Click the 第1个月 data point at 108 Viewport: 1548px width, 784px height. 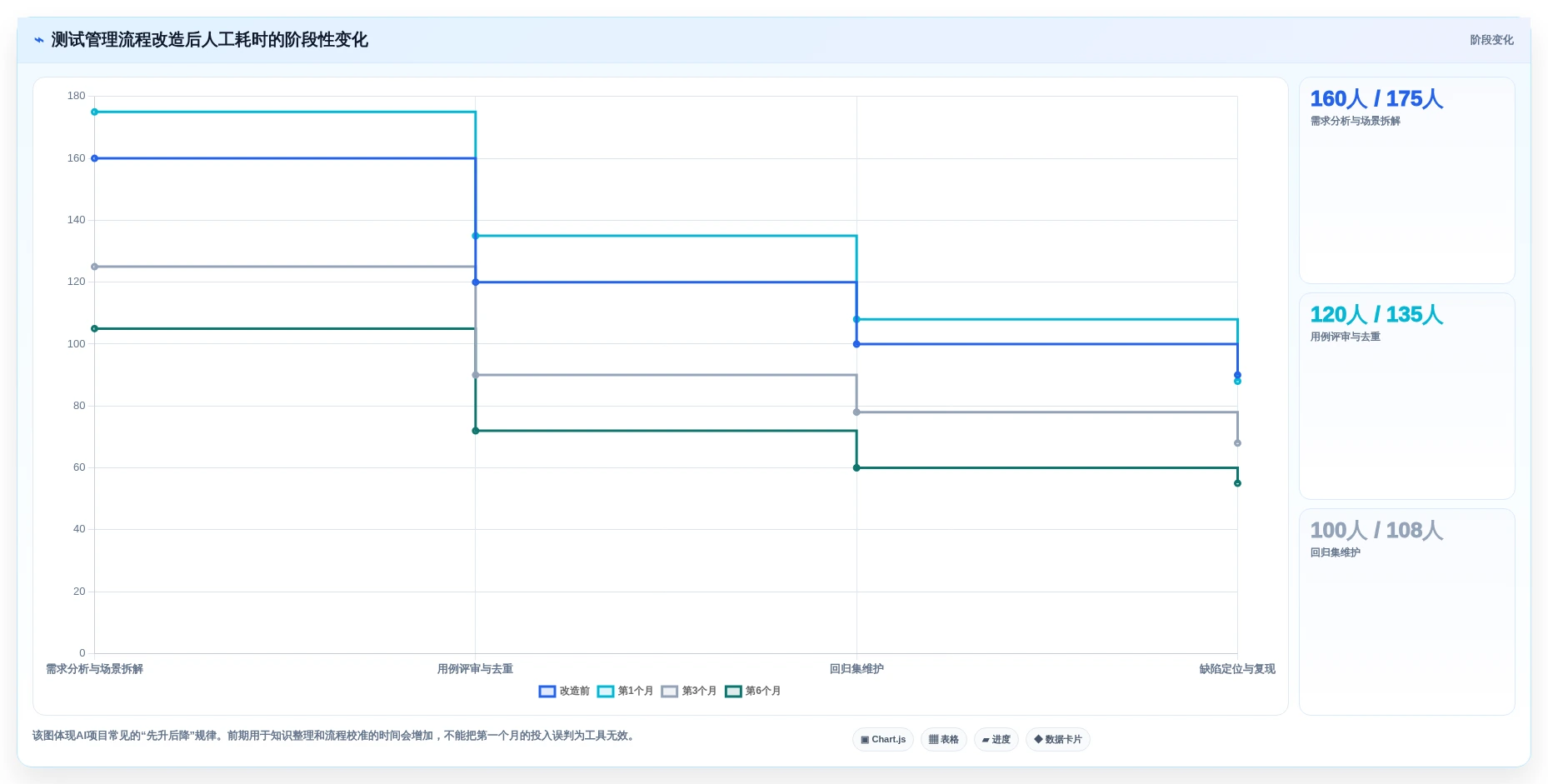pos(856,319)
